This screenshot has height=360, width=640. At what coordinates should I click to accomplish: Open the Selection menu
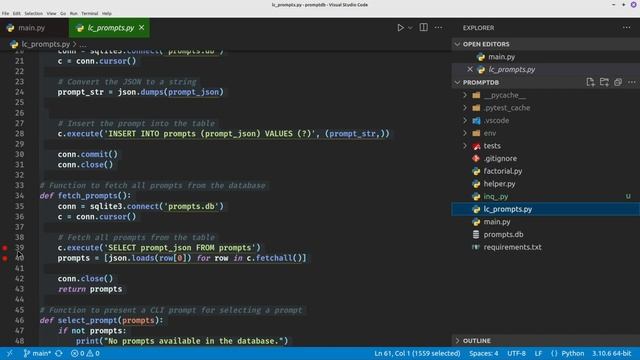coord(33,13)
